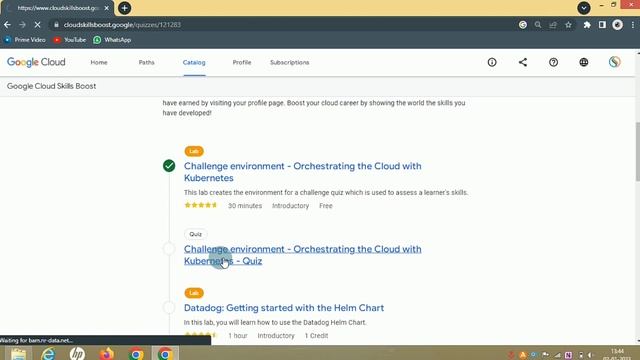Click the taskbar clock

[618, 353]
